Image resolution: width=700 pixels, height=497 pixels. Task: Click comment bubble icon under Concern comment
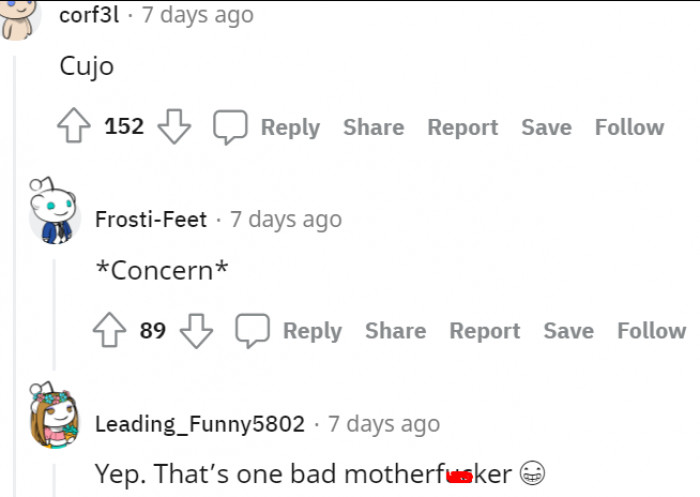click(x=253, y=330)
